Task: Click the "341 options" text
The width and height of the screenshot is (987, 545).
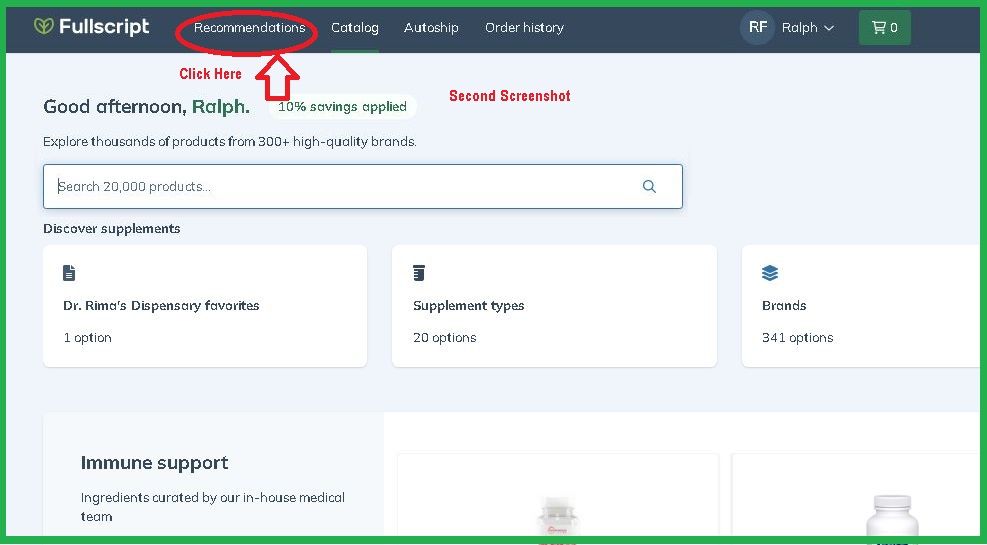Action: (798, 338)
